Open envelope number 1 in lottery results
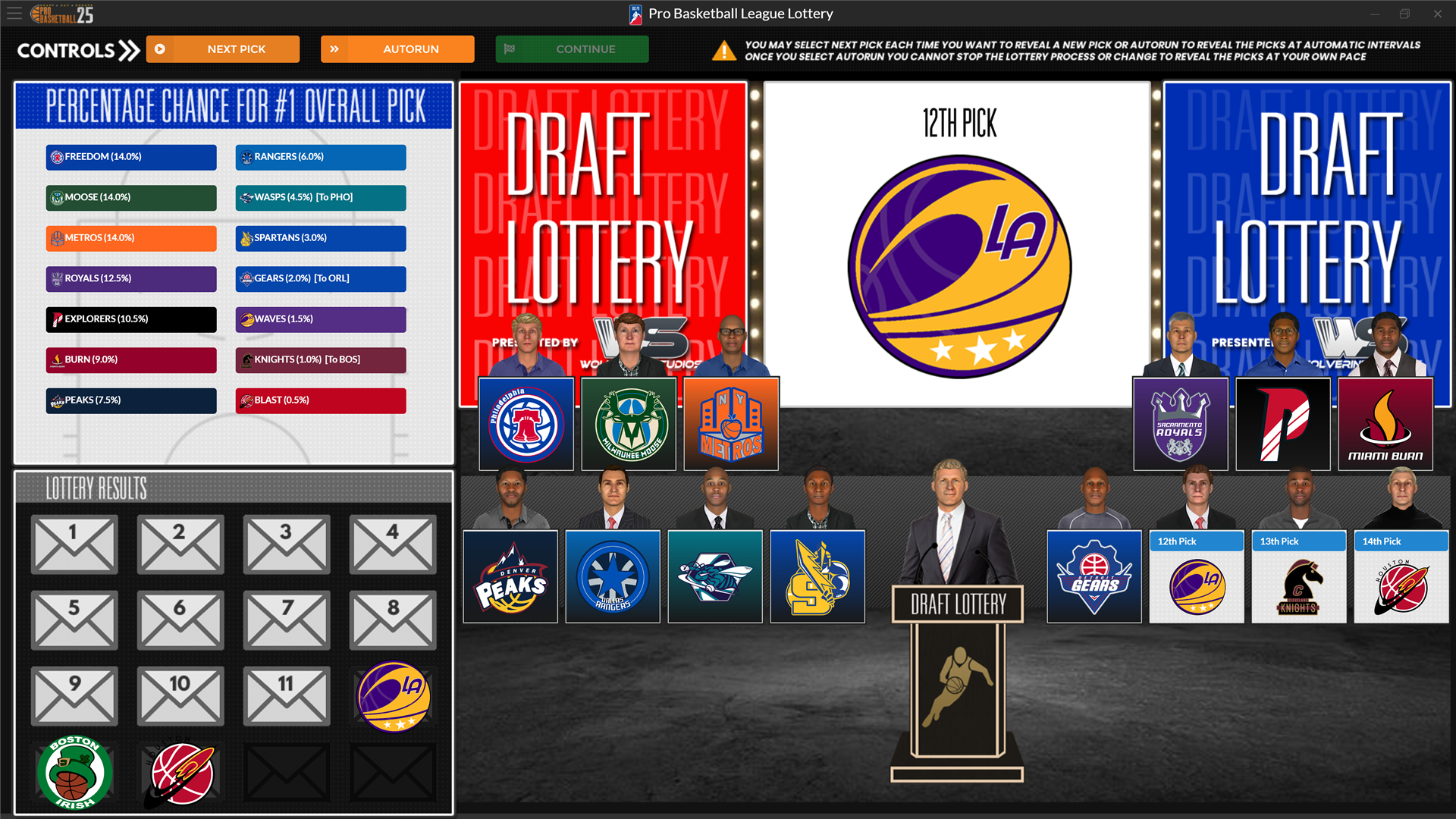Viewport: 1456px width, 819px height. point(74,544)
